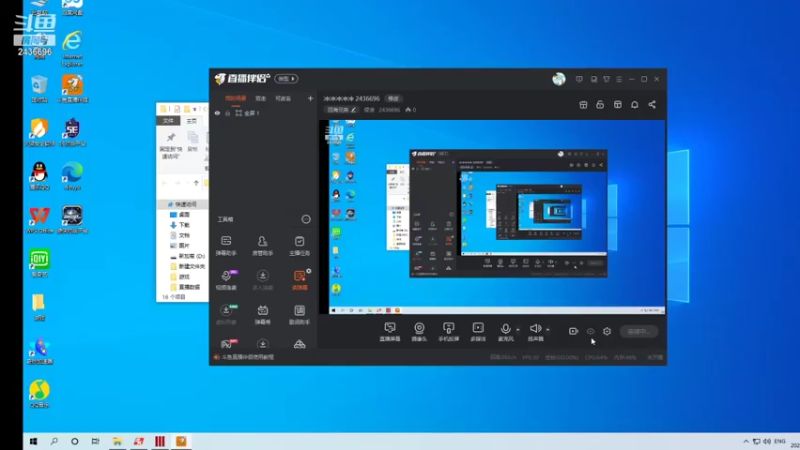Add phone screen-cast source

tap(448, 332)
